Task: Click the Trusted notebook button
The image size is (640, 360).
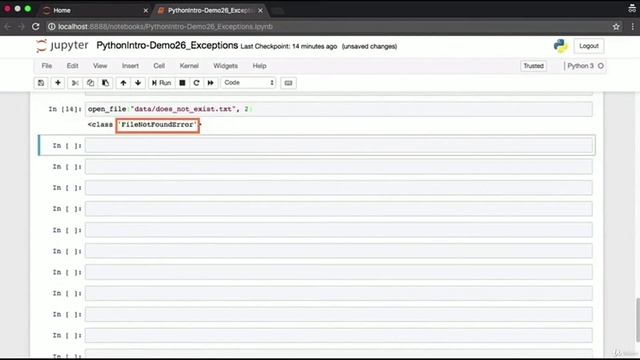Action: pyautogui.click(x=533, y=66)
